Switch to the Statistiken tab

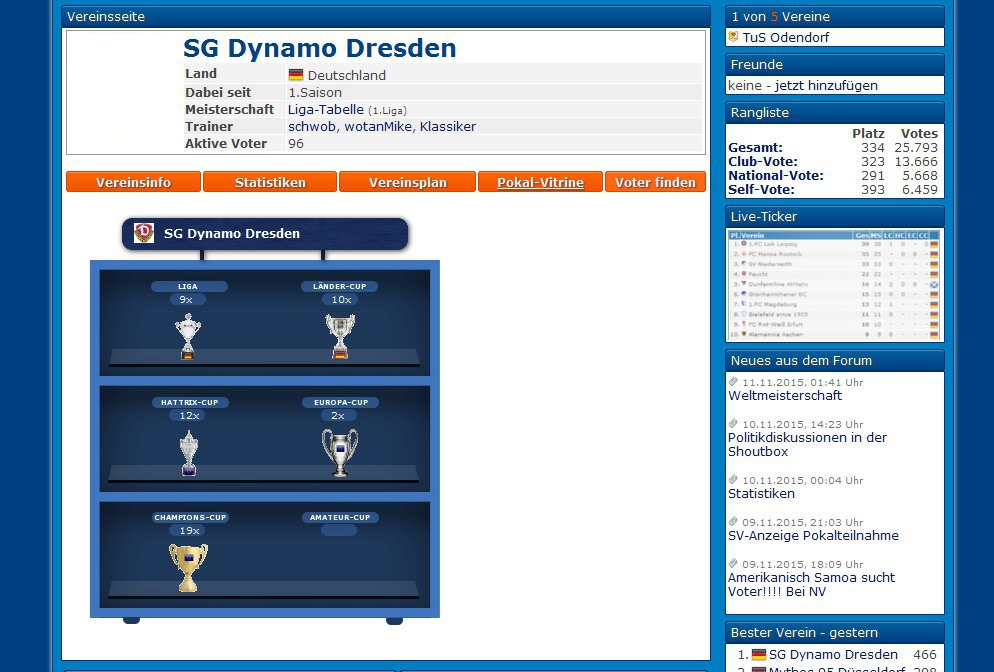(270, 182)
